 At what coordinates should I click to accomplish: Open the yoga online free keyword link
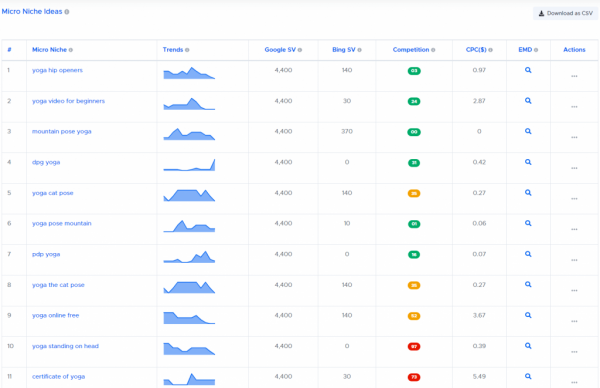pos(55,315)
